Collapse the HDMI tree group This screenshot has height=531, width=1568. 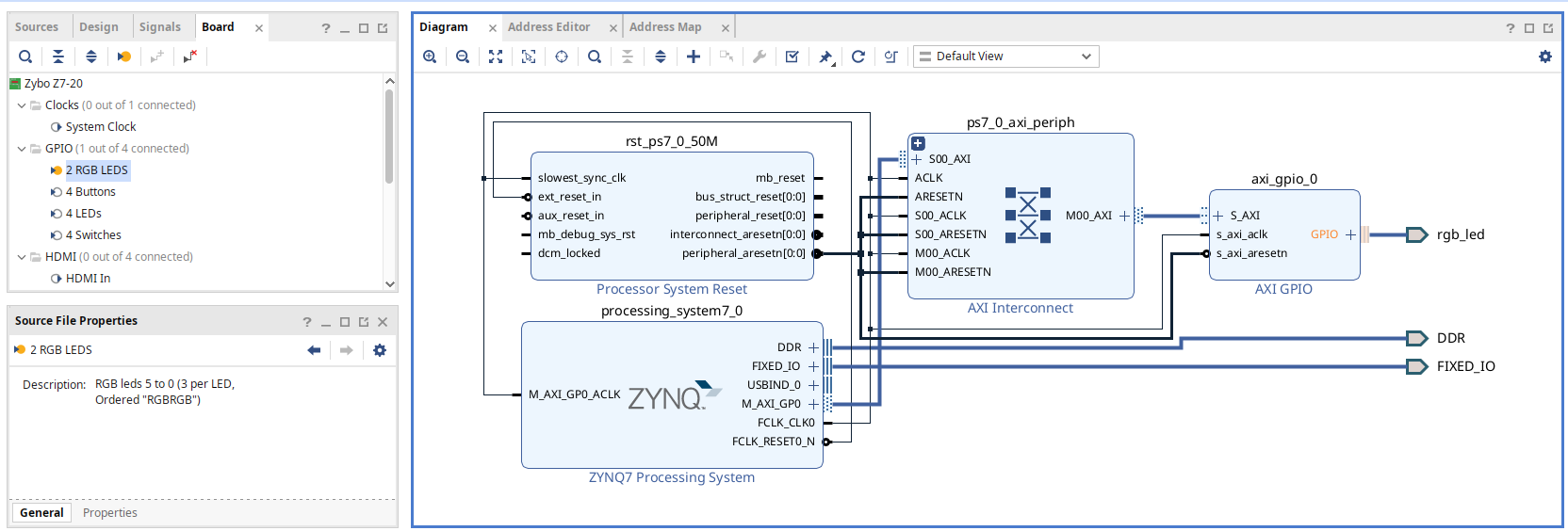22,257
